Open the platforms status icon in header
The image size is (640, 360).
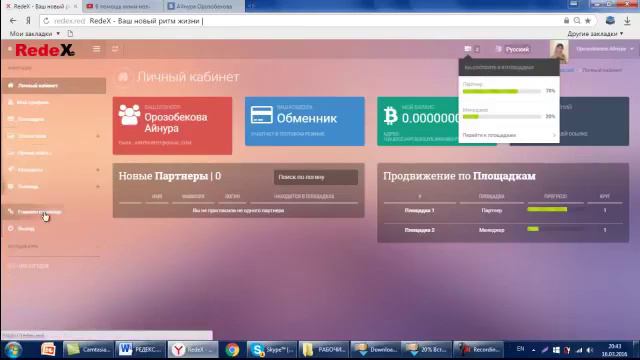468,49
